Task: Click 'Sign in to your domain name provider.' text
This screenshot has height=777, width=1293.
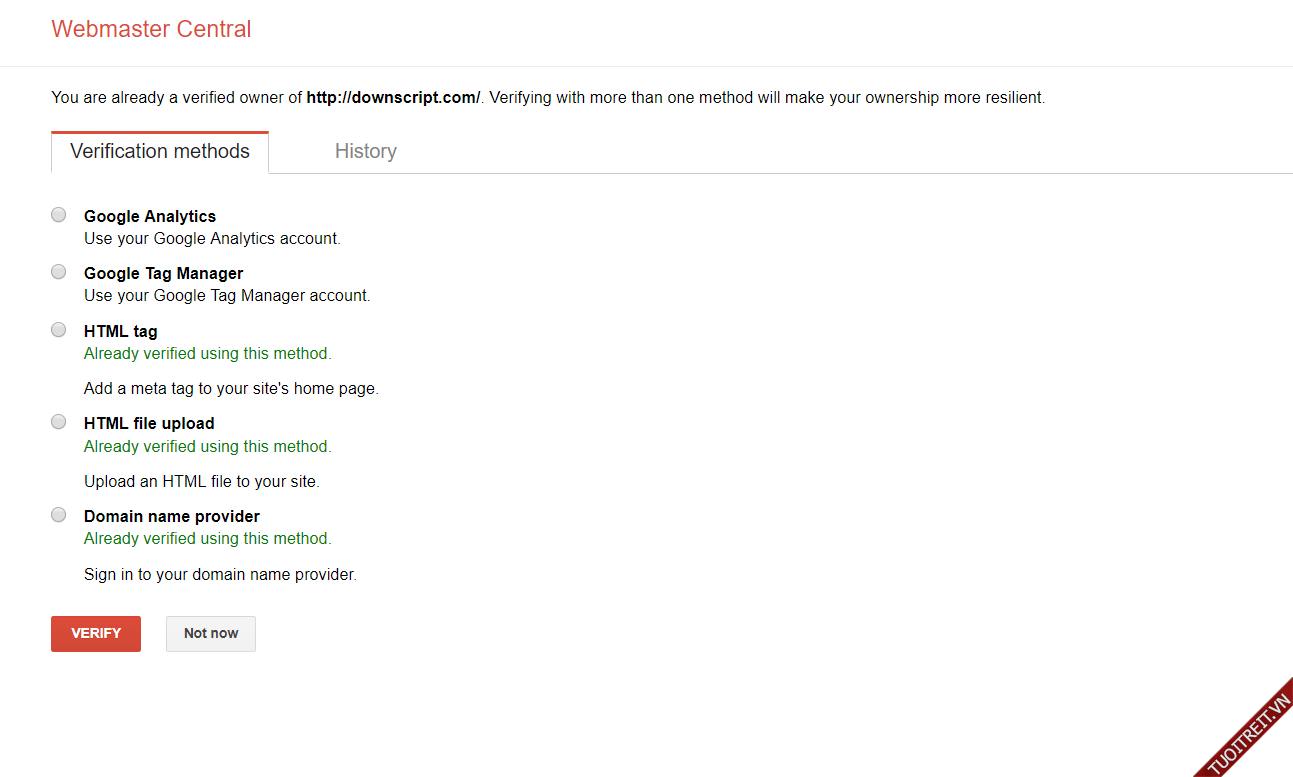Action: tap(220, 575)
